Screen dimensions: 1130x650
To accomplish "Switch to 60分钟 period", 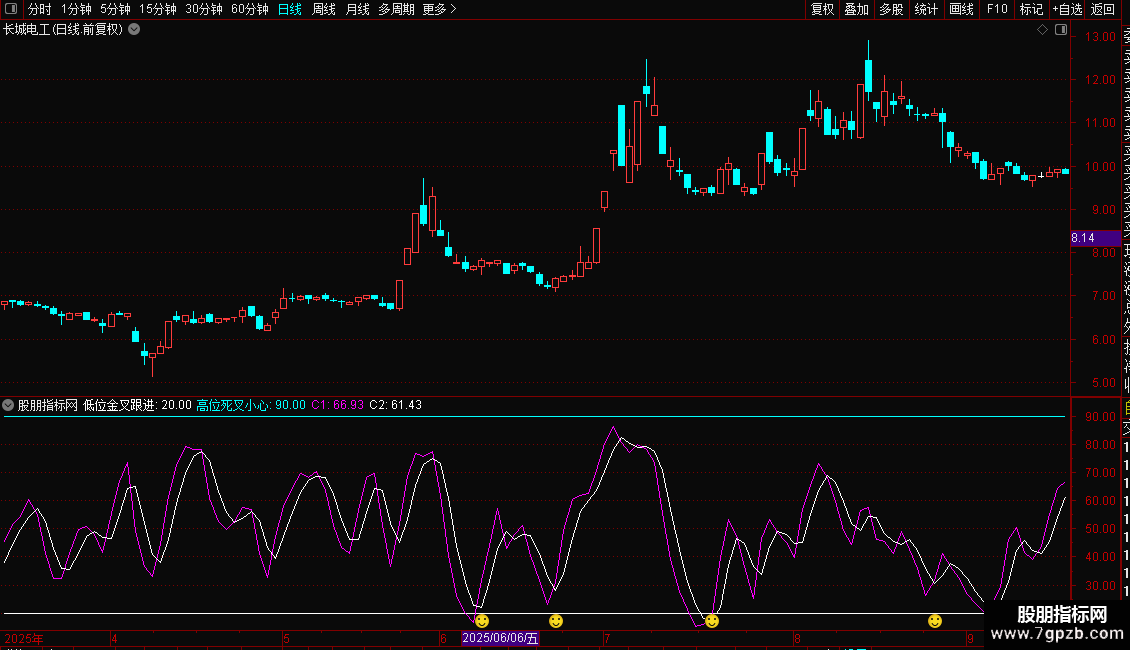I will 249,9.
